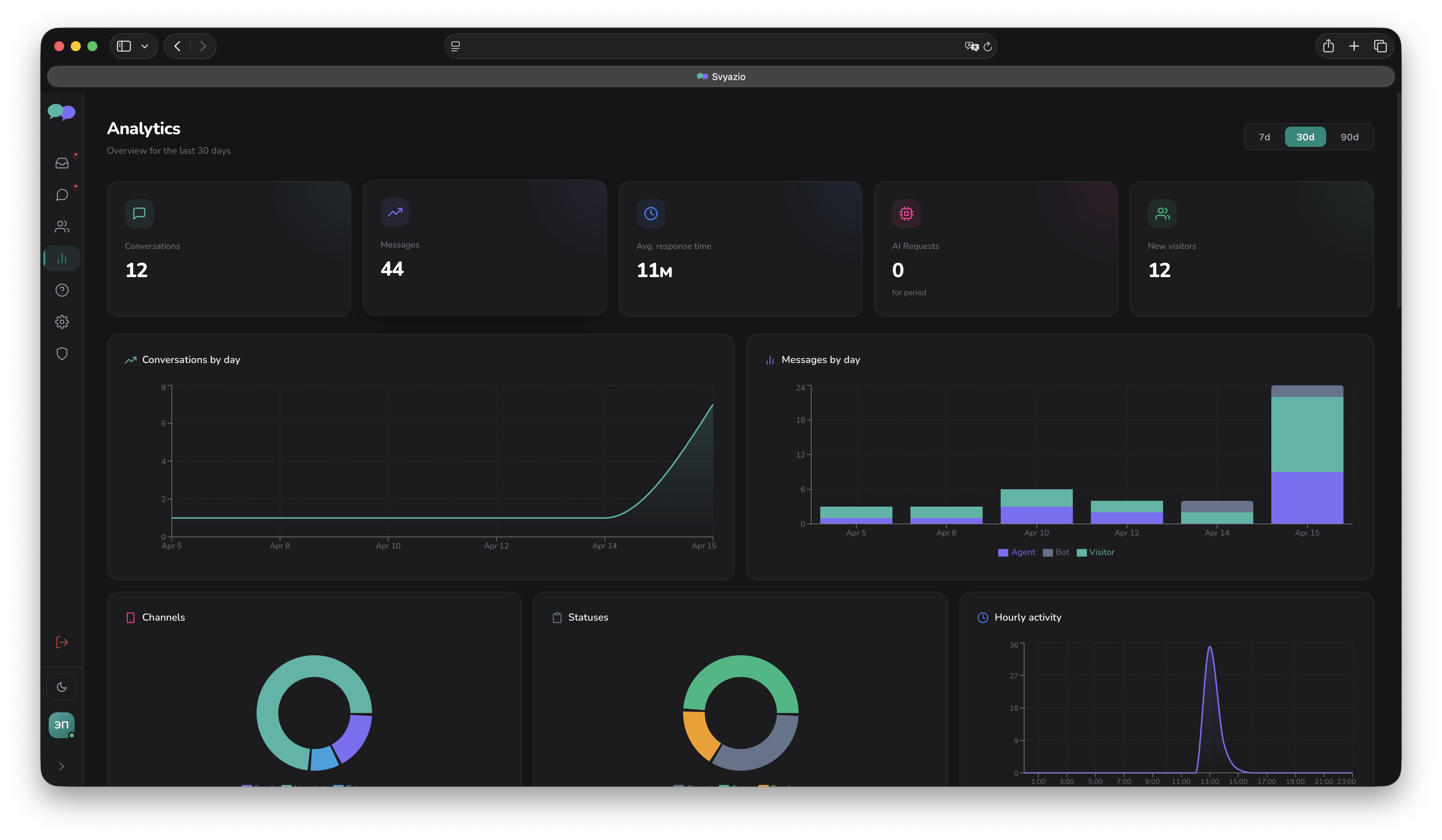The image size is (1442, 840).
Task: Click browser back navigation button
Action: click(178, 46)
